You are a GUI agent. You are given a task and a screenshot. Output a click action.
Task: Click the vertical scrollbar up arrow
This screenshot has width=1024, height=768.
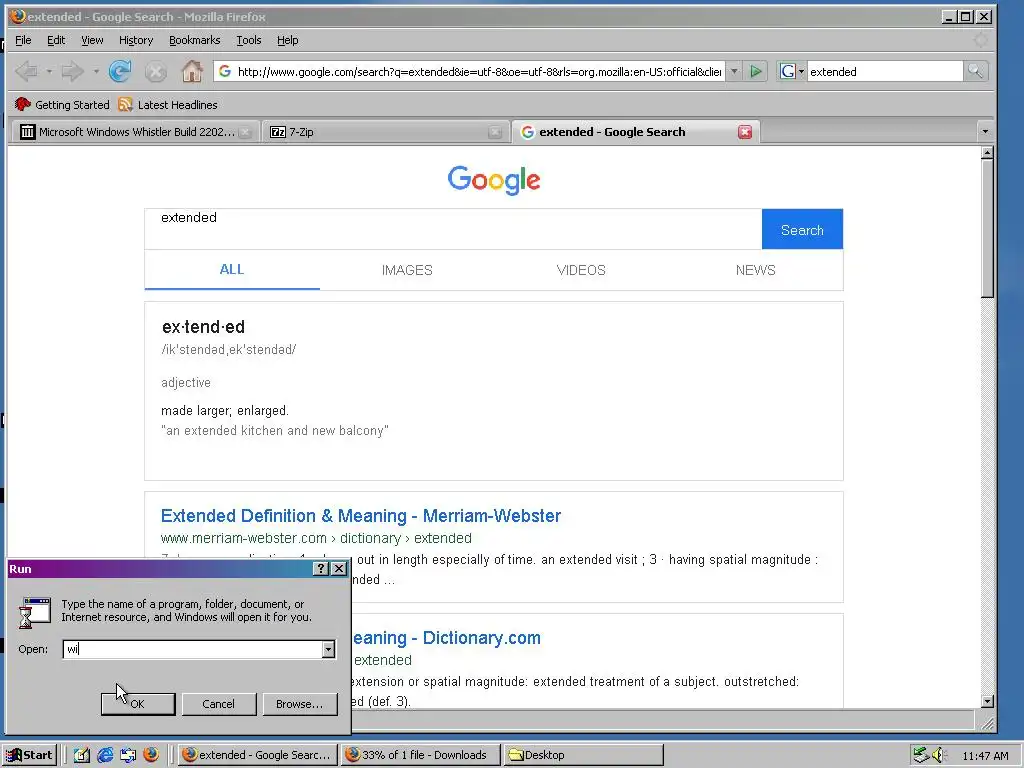tap(987, 153)
